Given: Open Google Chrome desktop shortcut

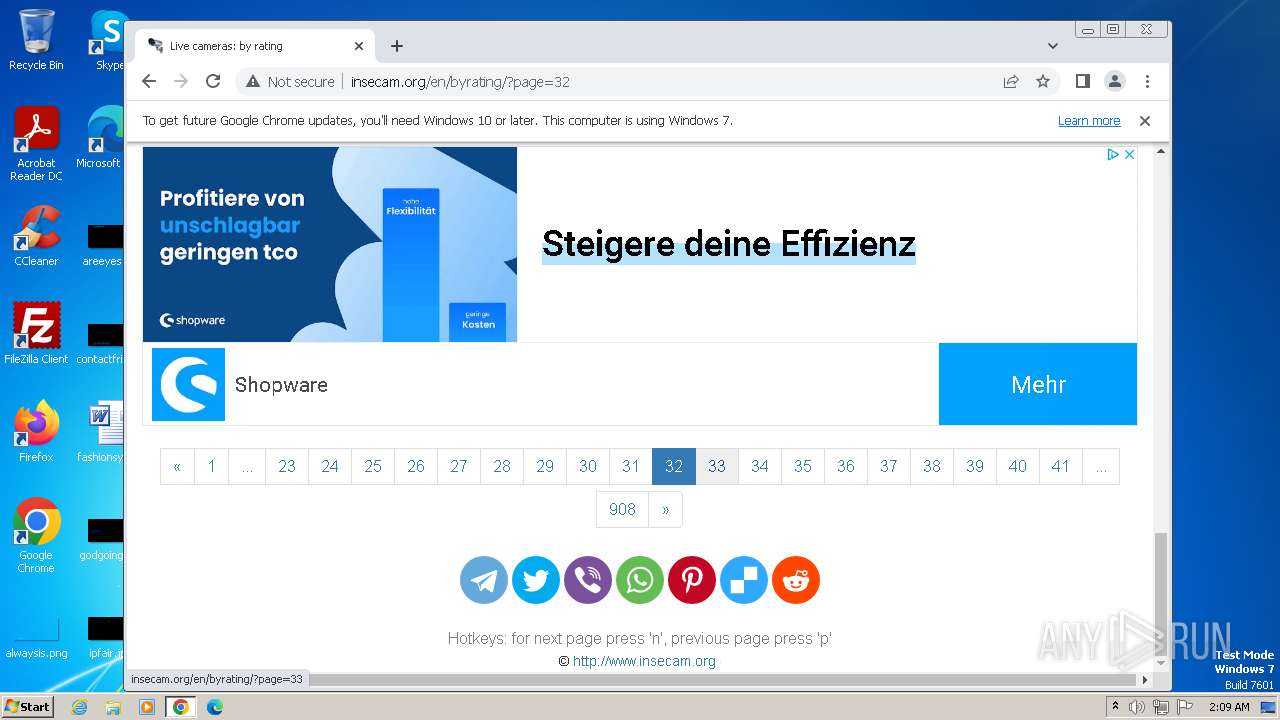Looking at the screenshot, I should click(36, 535).
